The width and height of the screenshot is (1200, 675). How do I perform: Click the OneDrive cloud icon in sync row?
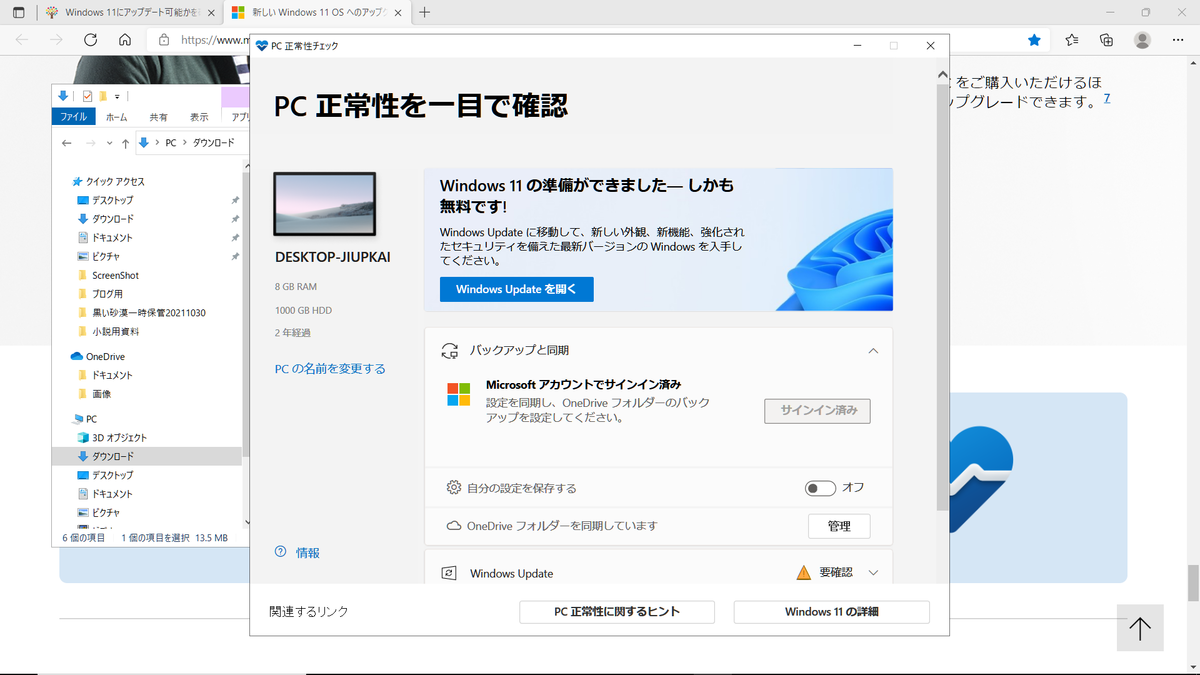tap(454, 525)
